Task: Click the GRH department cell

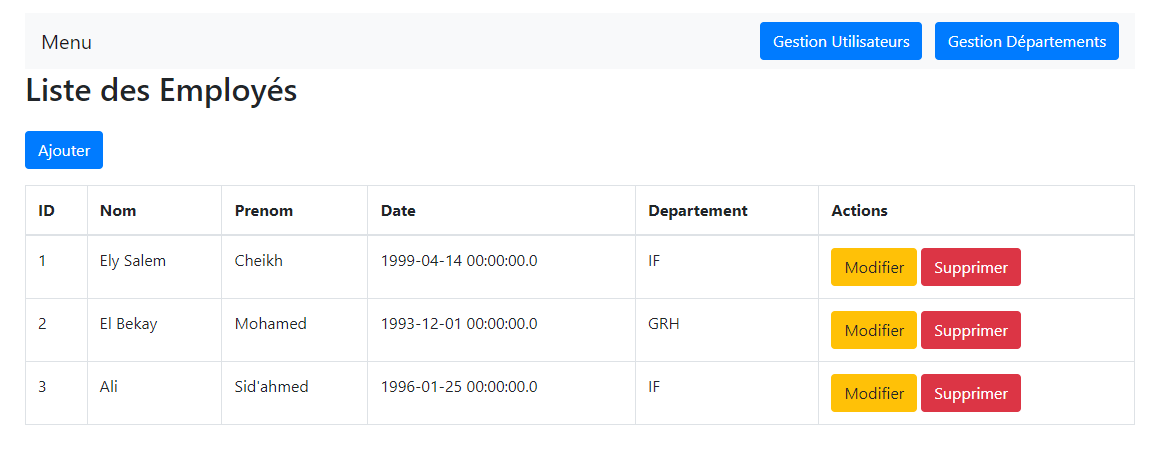Action: click(663, 324)
